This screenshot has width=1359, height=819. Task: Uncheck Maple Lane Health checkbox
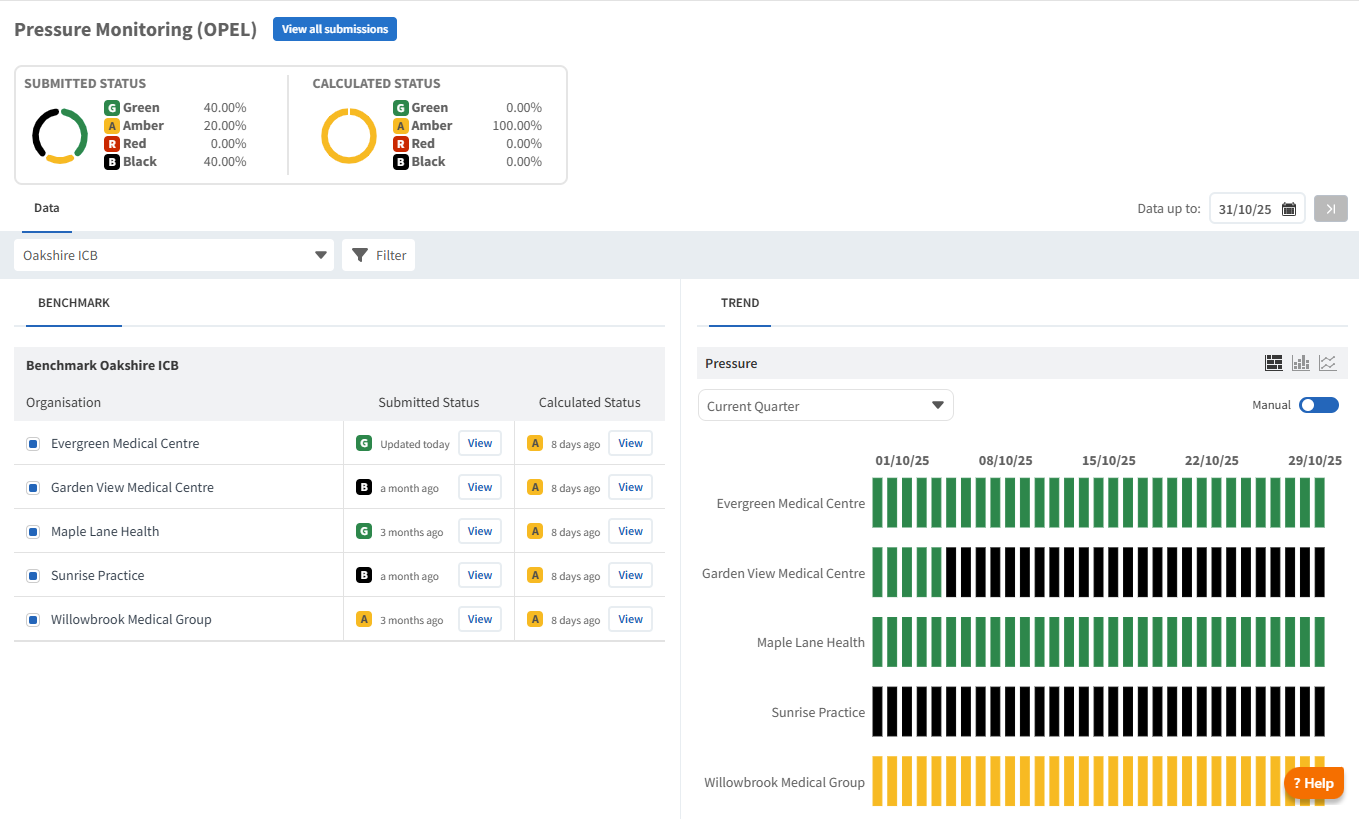click(33, 532)
